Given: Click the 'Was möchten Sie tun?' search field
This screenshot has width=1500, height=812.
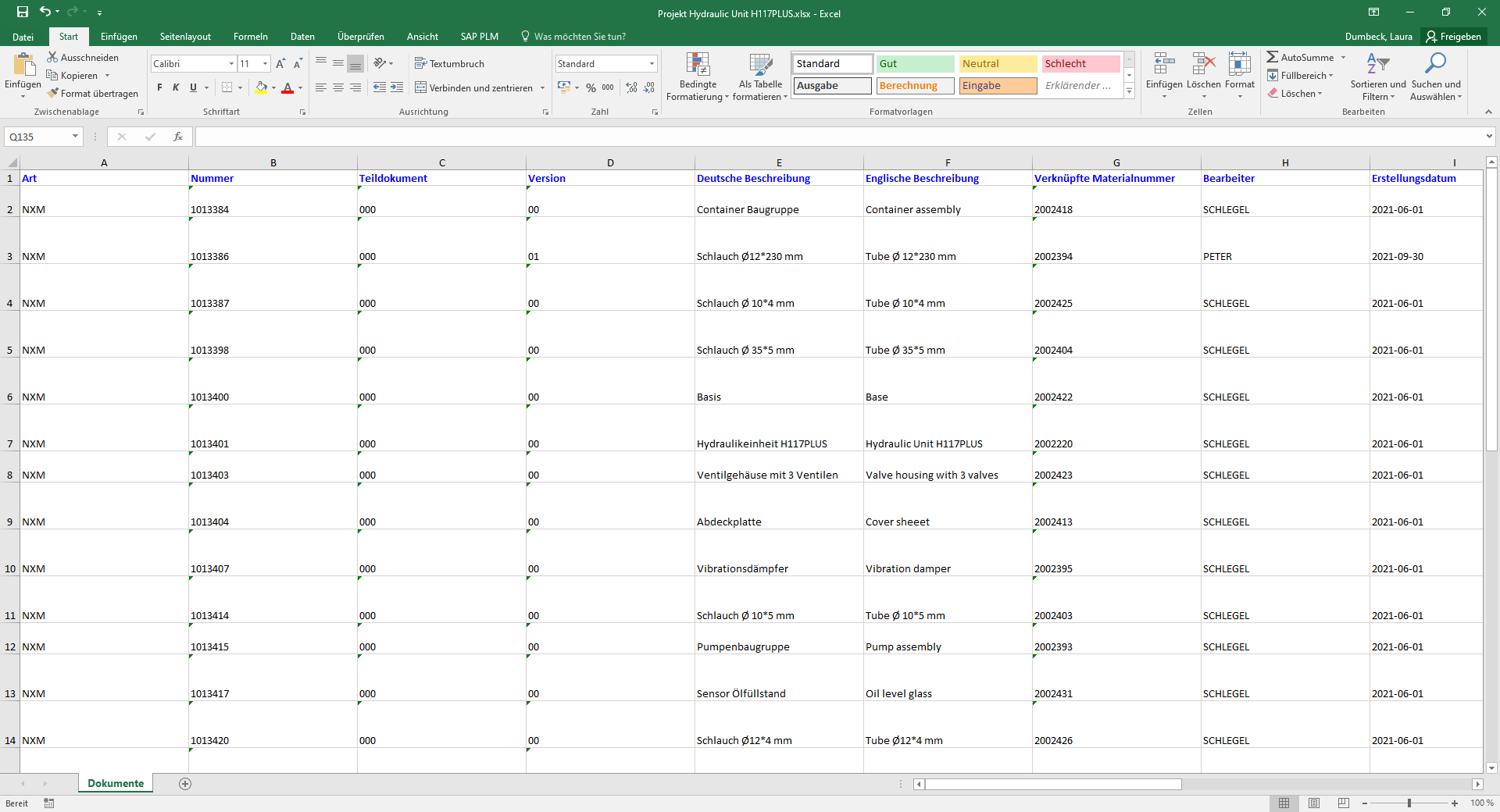Looking at the screenshot, I should point(580,37).
